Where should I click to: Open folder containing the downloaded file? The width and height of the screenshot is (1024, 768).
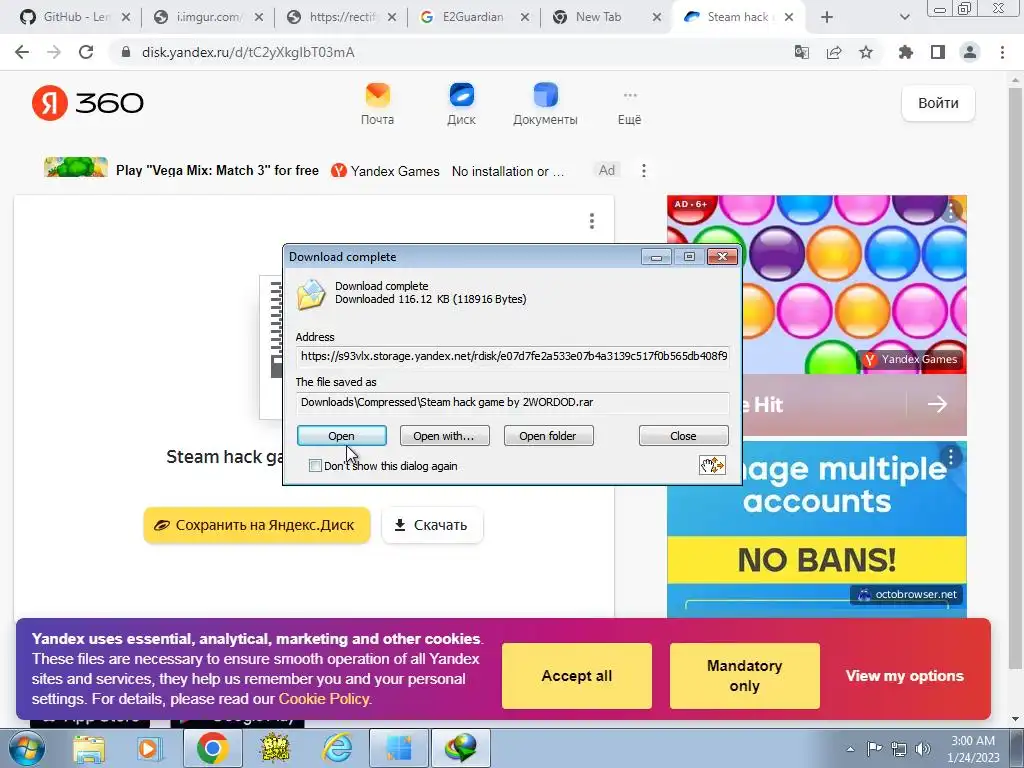tap(548, 436)
